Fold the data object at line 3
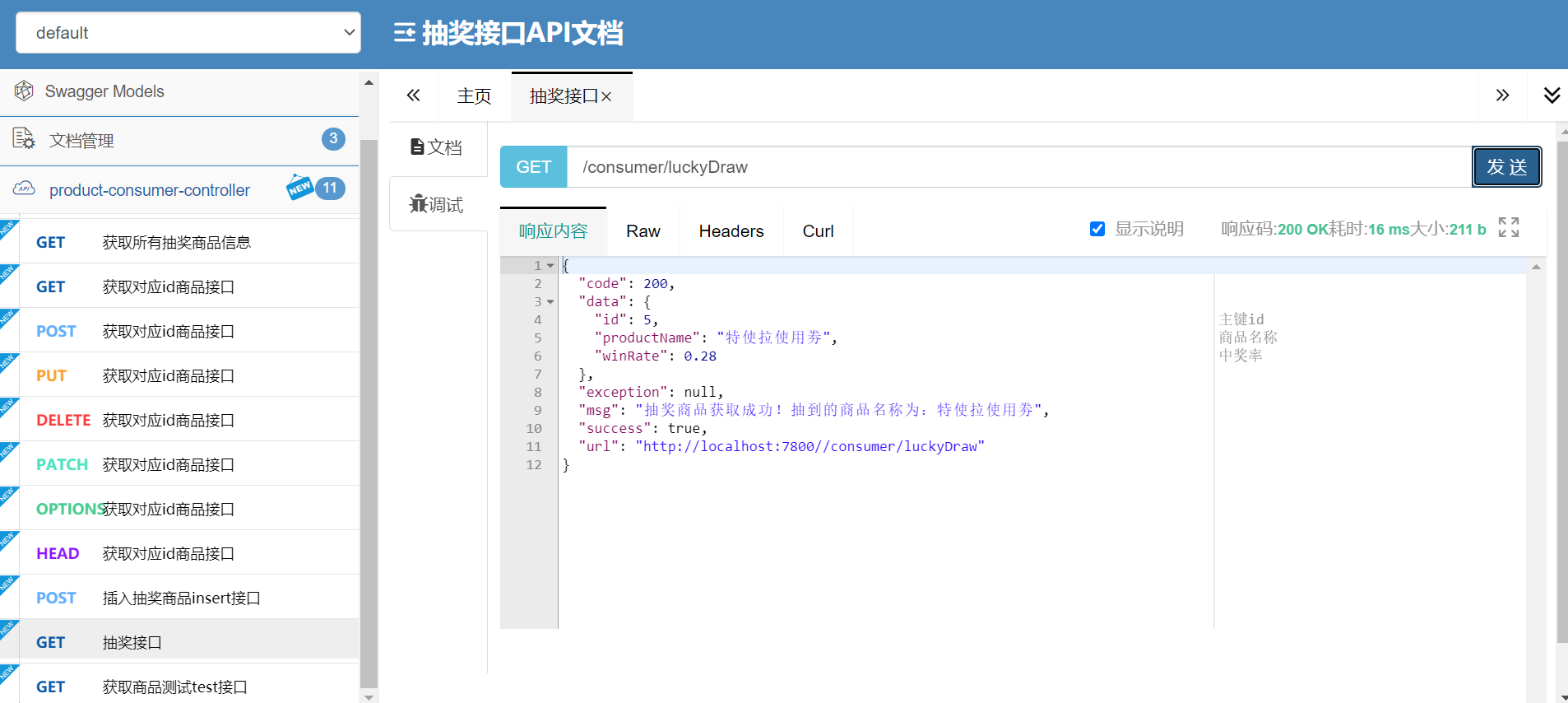1568x703 pixels. tap(550, 302)
